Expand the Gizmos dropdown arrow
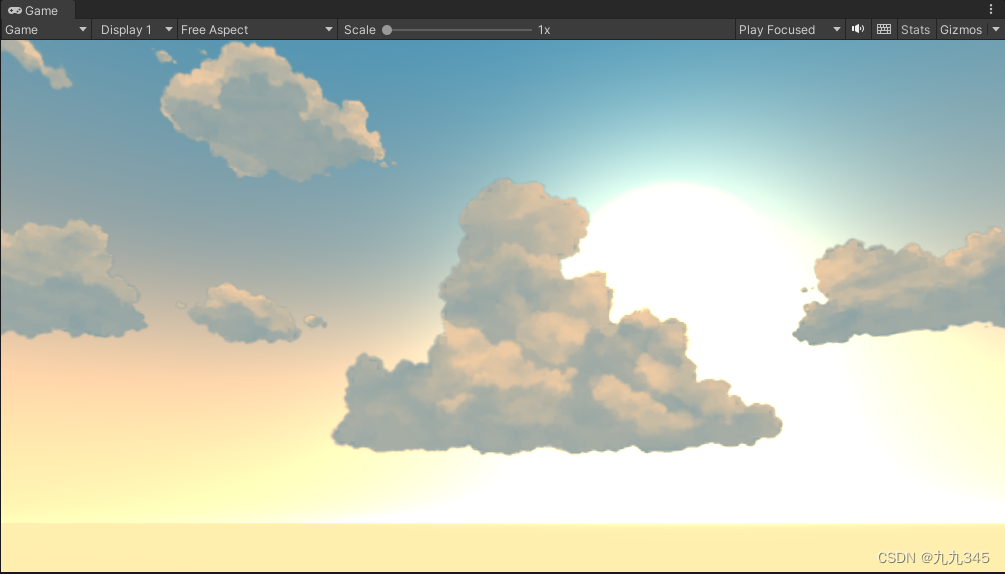This screenshot has height=574, width=1005. pos(995,29)
